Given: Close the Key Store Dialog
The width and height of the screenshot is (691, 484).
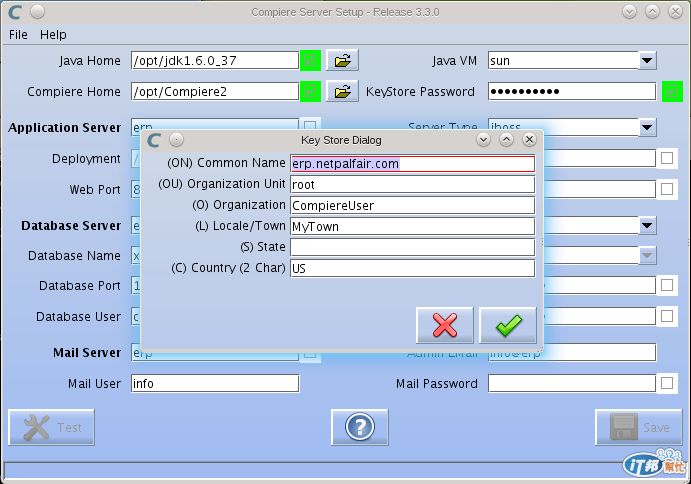Looking at the screenshot, I should pos(529,140).
